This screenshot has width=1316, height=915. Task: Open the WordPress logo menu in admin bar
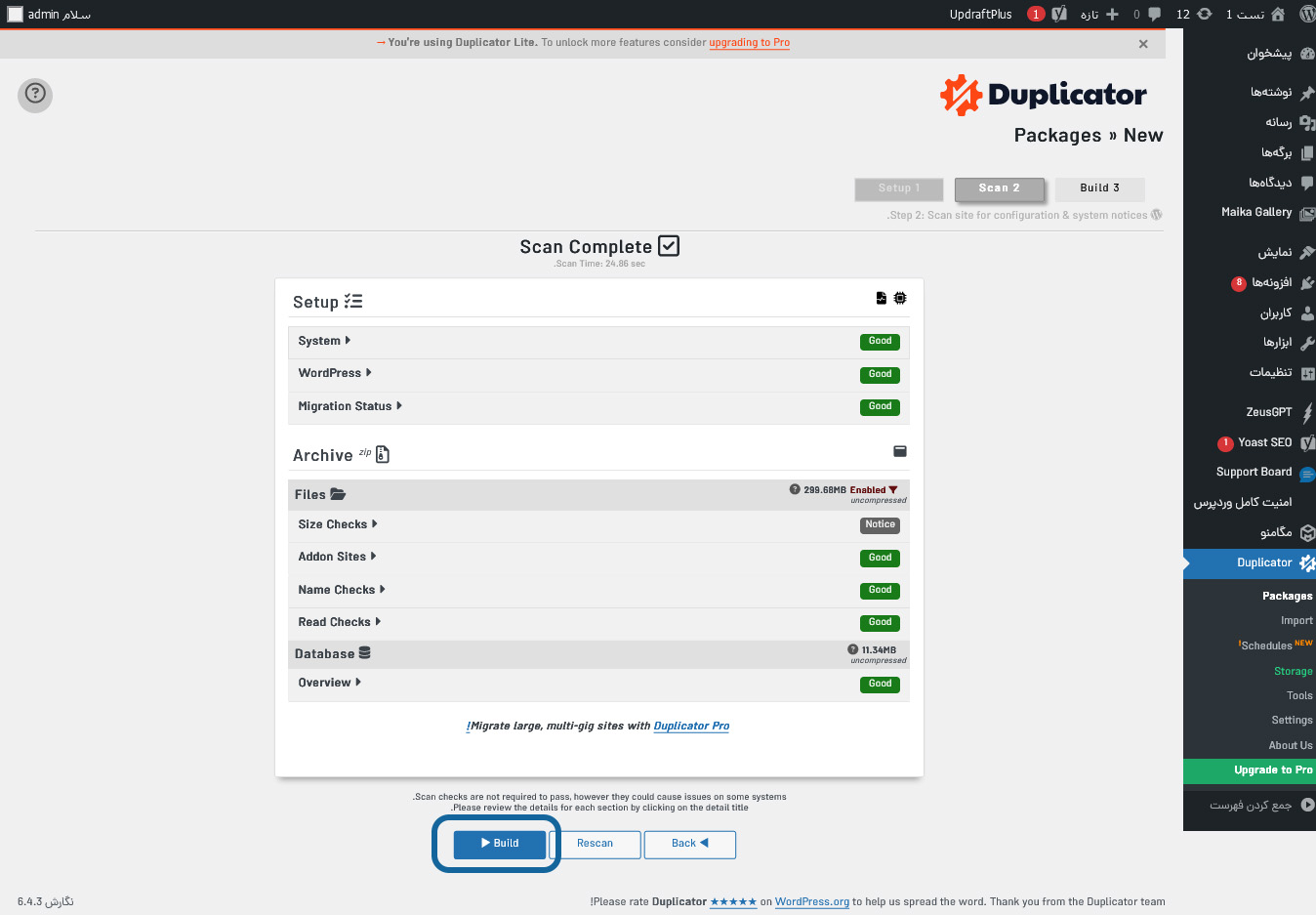coord(1306,14)
